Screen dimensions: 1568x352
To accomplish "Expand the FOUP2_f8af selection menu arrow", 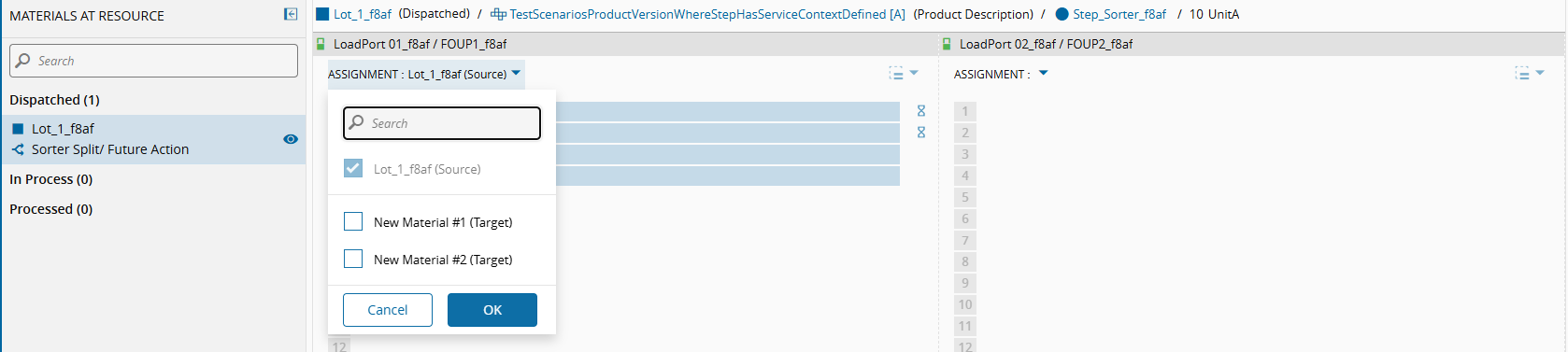I will coord(1540,73).
